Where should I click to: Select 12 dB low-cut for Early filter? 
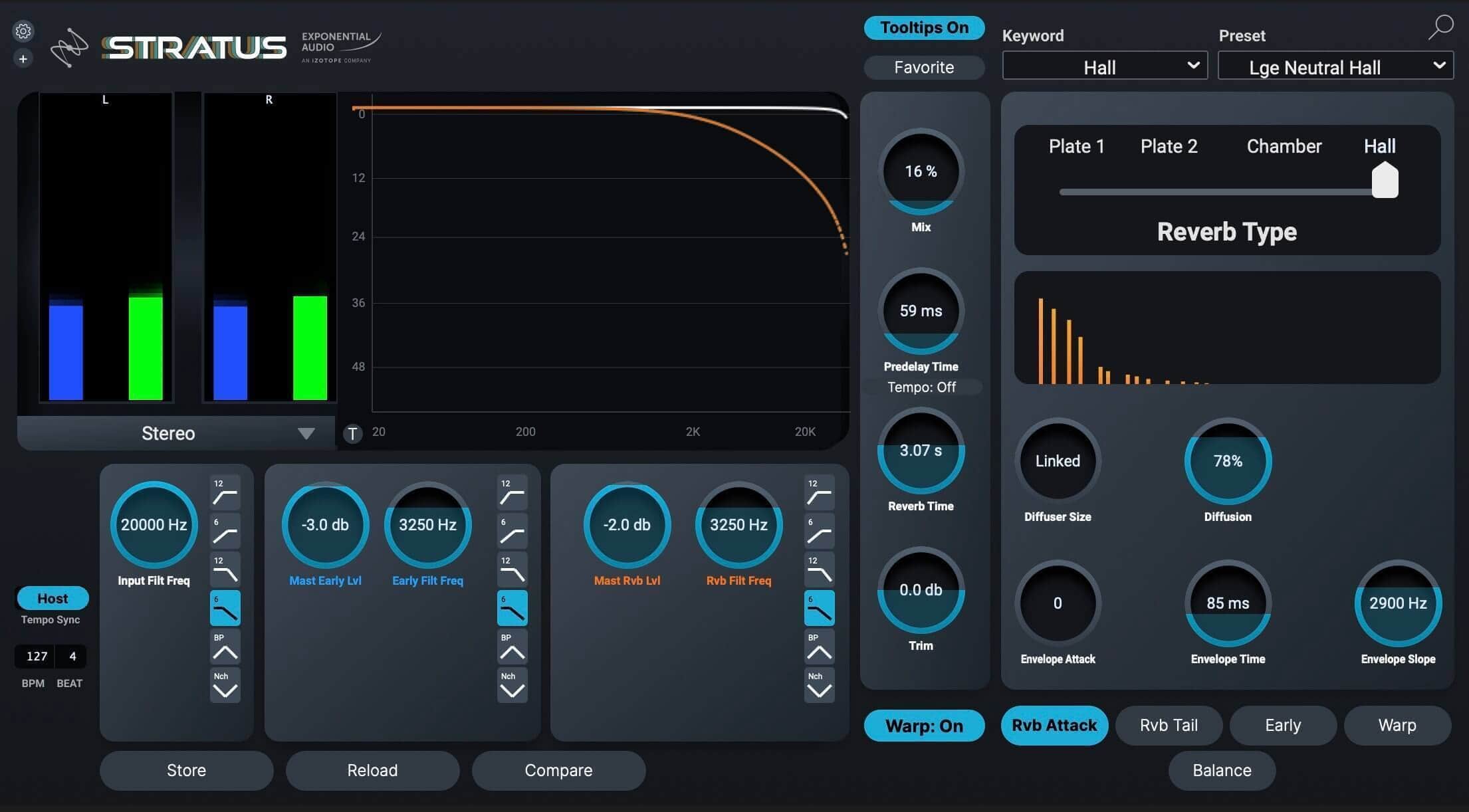(512, 492)
